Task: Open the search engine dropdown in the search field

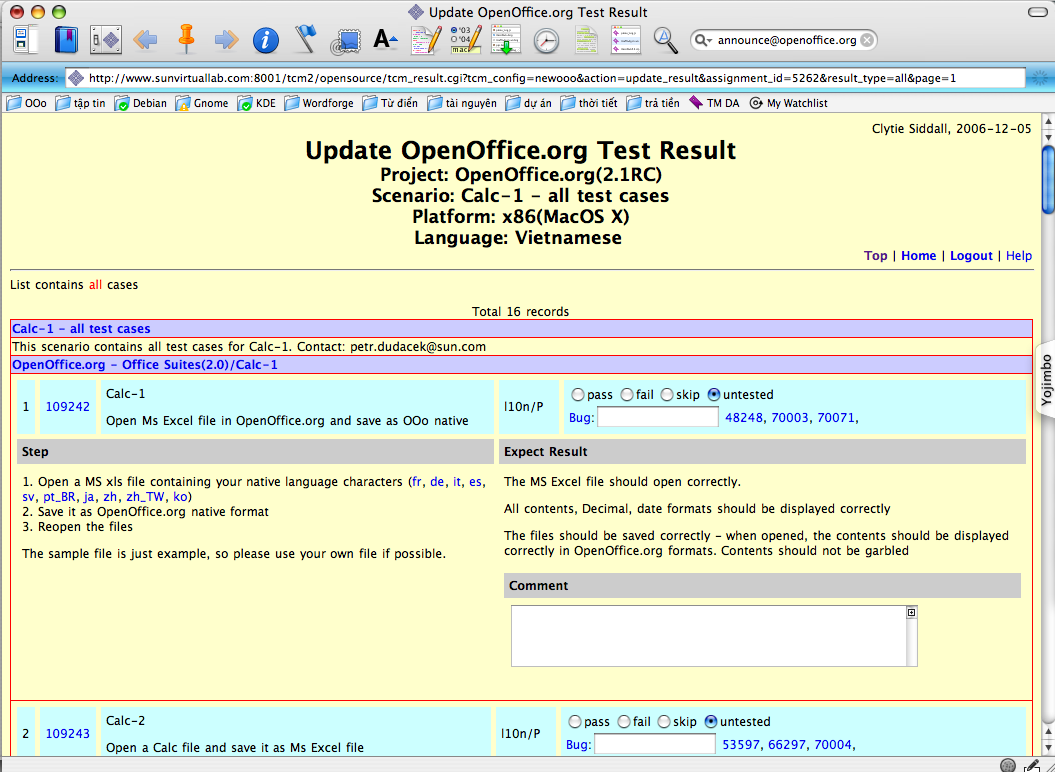Action: (x=703, y=40)
